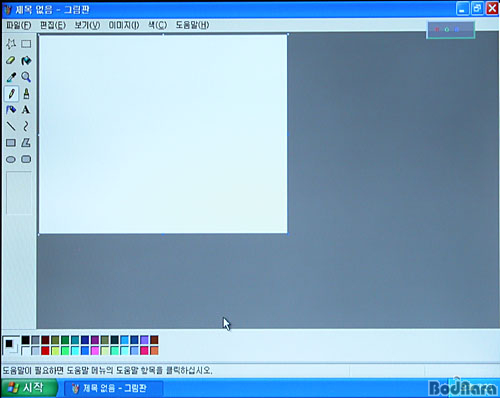500x398 pixels.
Task: Choose the Brush tool
Action: 26,94
